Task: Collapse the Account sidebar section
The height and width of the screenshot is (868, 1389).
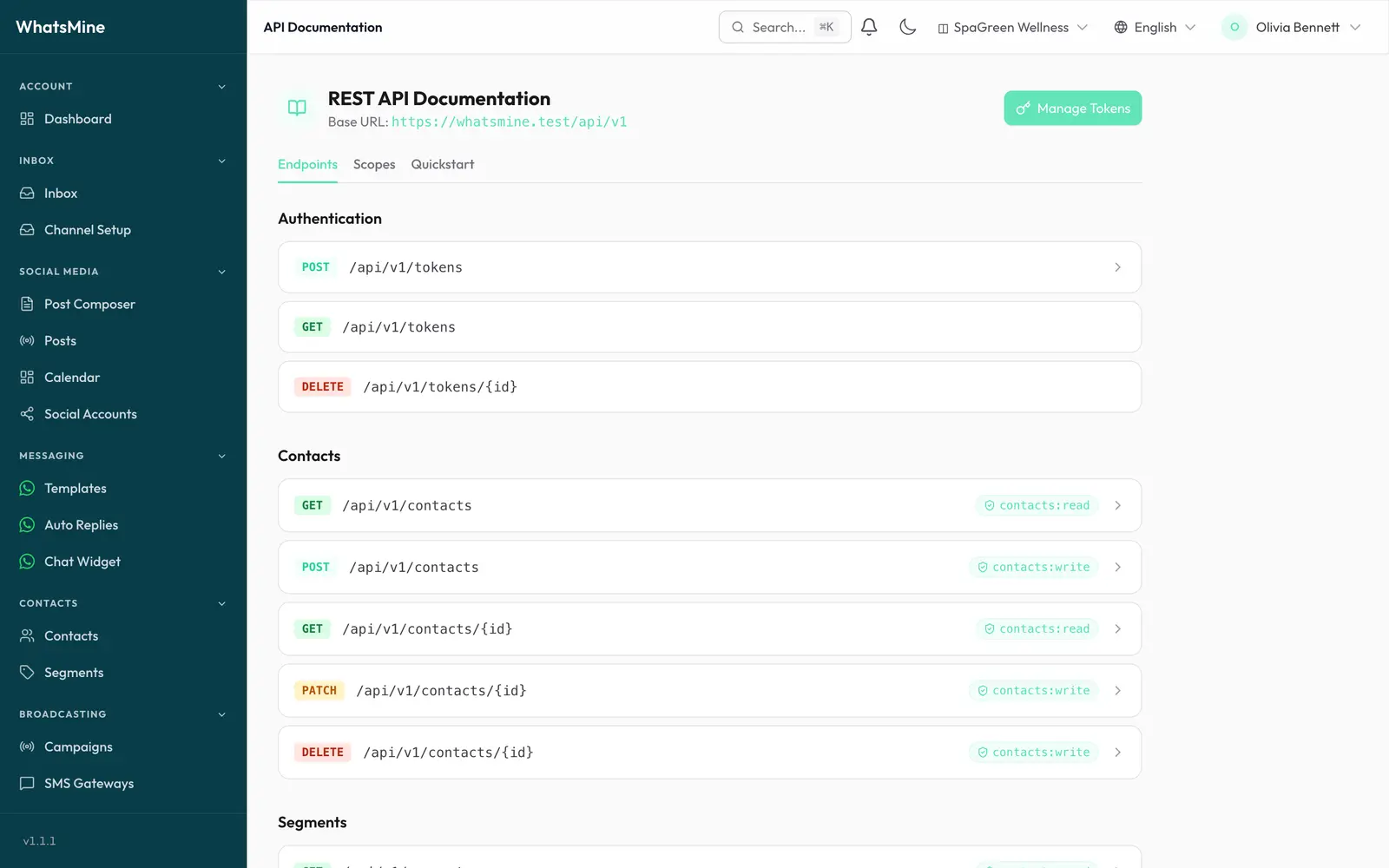Action: pos(221,87)
